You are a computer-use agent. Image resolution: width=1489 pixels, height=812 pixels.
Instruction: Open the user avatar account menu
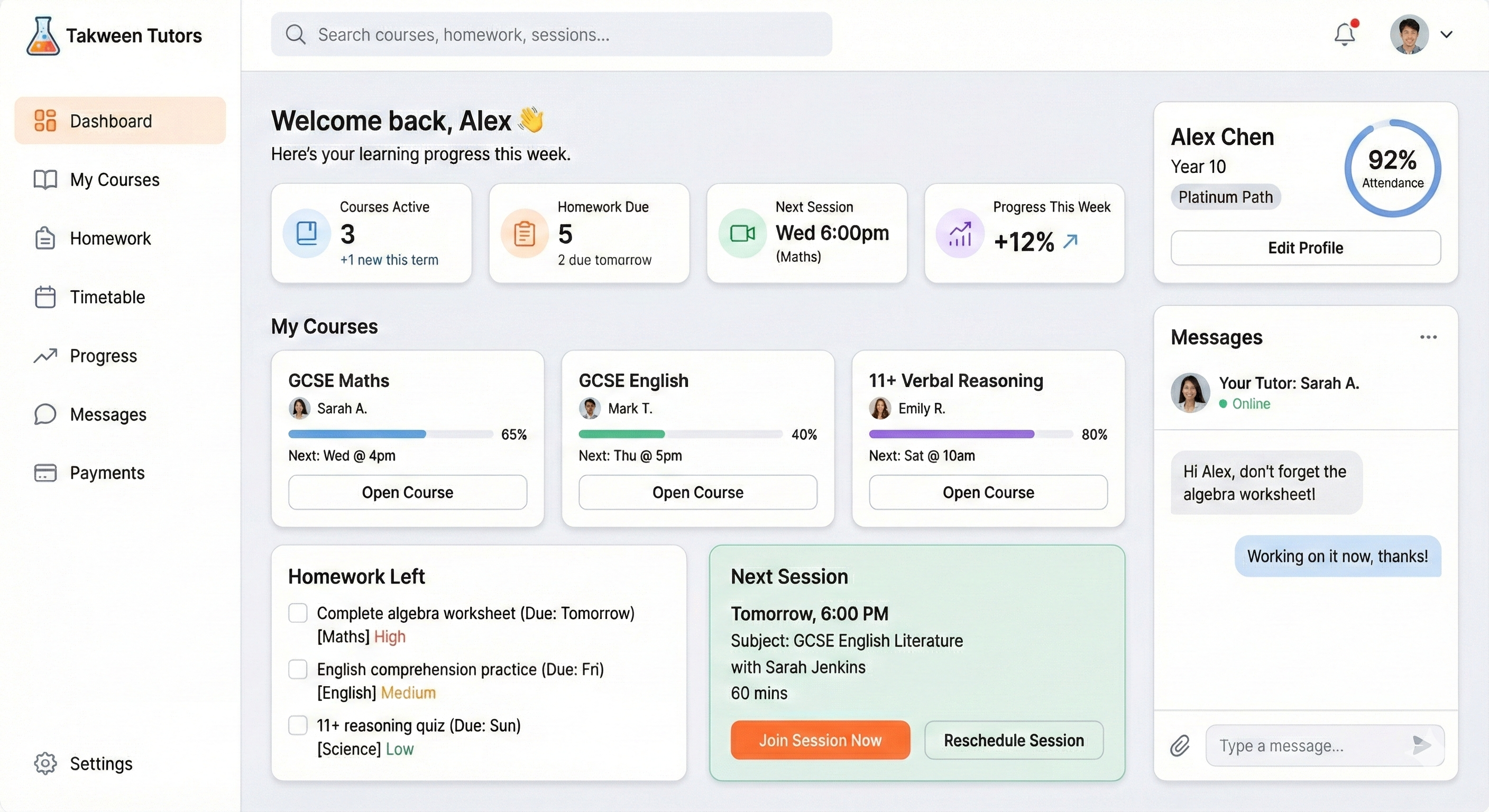1409,35
